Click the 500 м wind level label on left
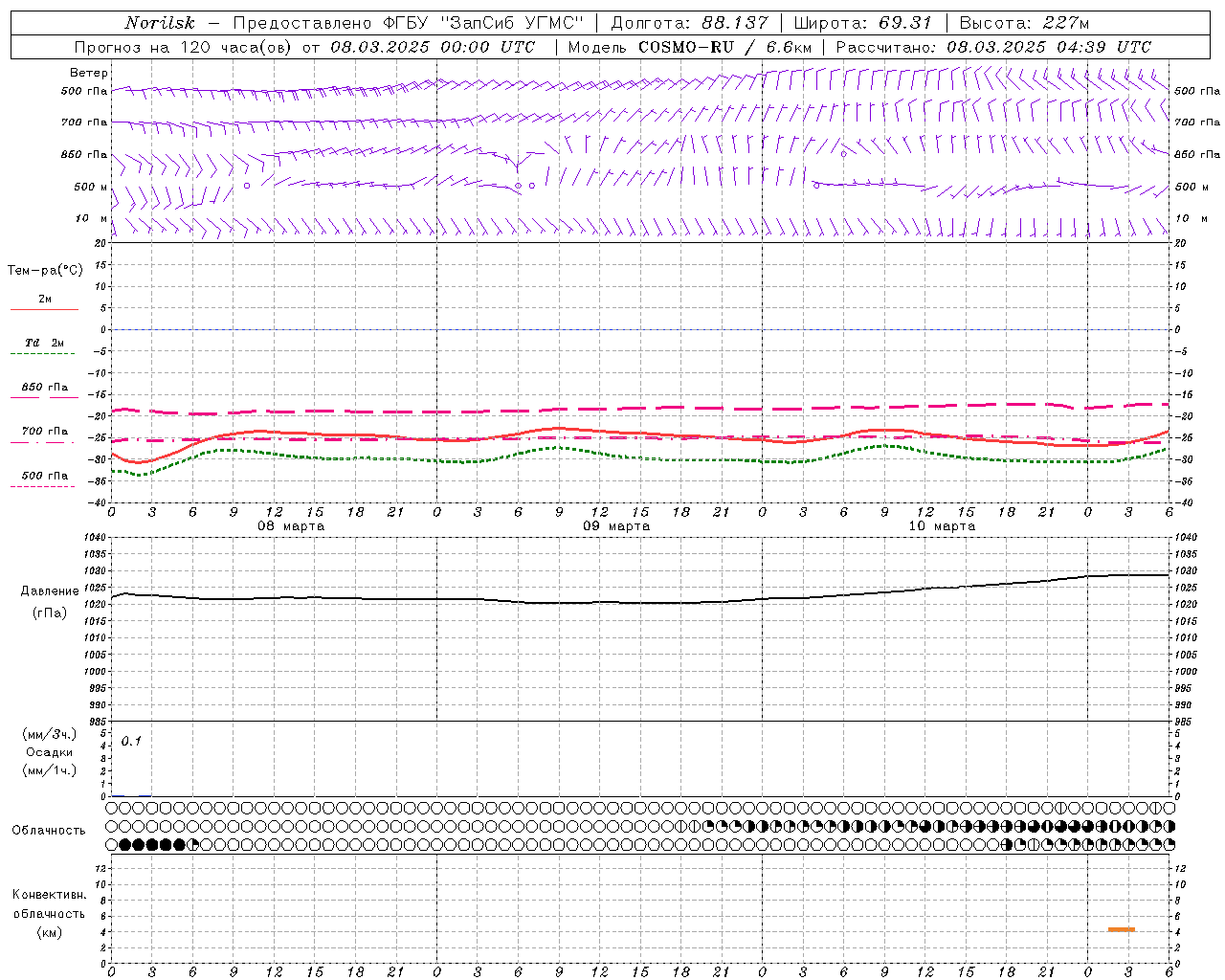 pyautogui.click(x=91, y=187)
